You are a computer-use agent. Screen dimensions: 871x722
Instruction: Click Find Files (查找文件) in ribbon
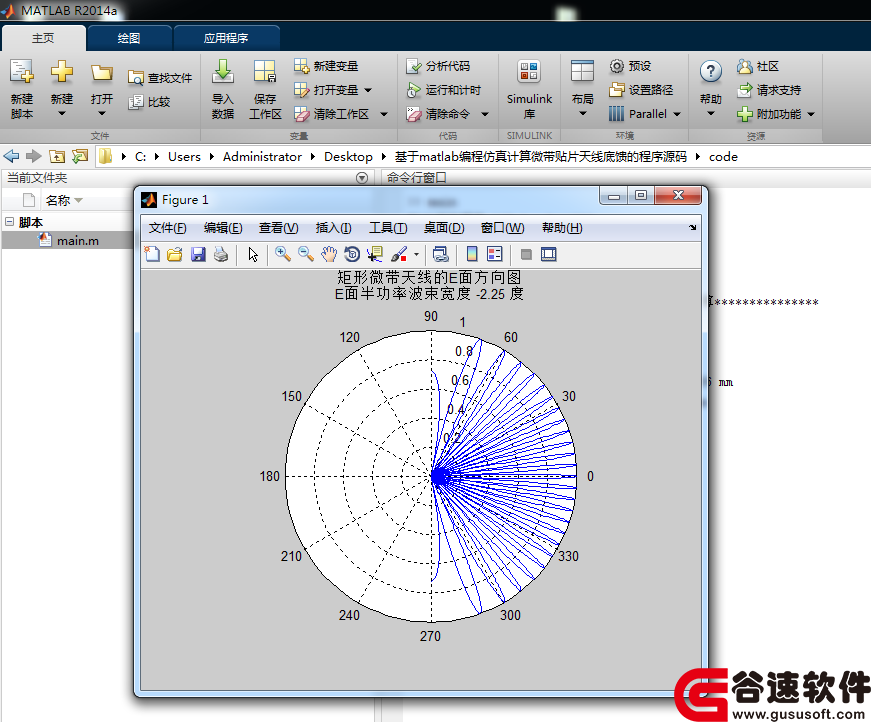click(x=160, y=78)
